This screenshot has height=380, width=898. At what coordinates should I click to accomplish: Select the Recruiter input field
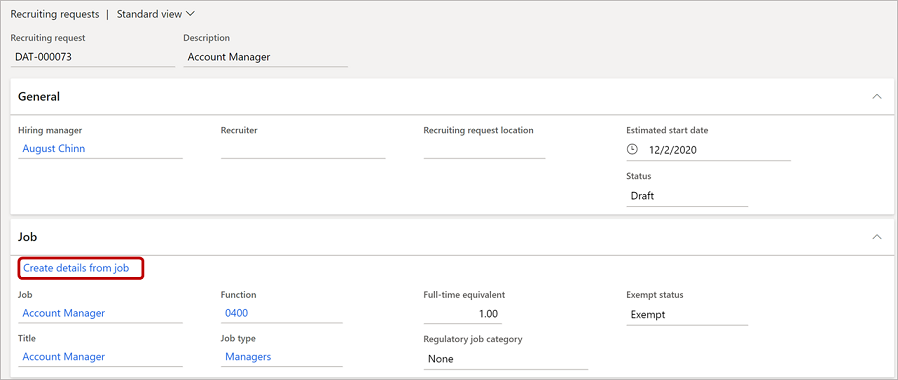coord(303,149)
